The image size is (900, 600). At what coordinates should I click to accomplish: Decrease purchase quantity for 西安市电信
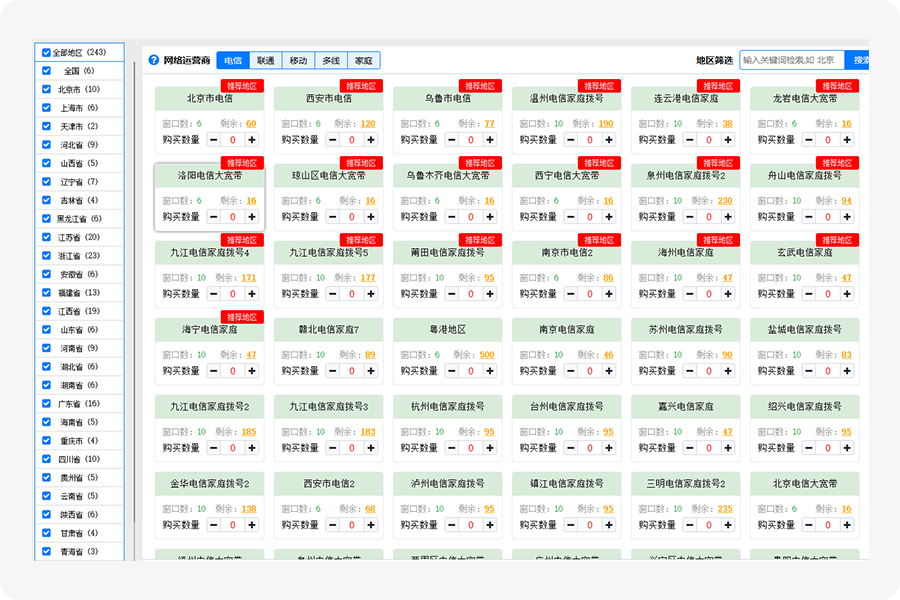tap(333, 140)
